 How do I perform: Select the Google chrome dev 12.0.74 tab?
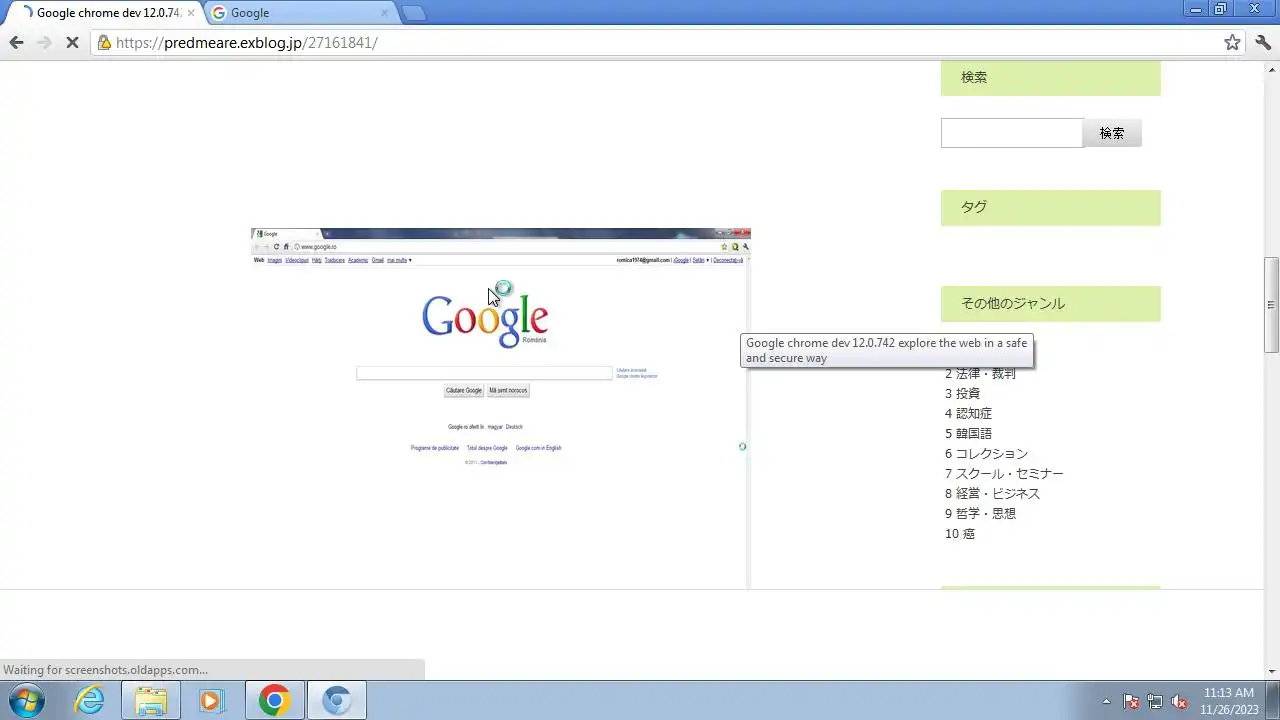105,13
